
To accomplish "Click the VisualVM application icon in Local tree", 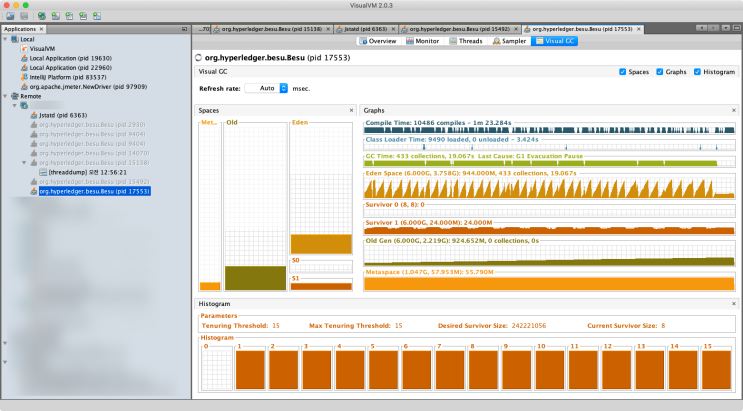I will 24,49.
